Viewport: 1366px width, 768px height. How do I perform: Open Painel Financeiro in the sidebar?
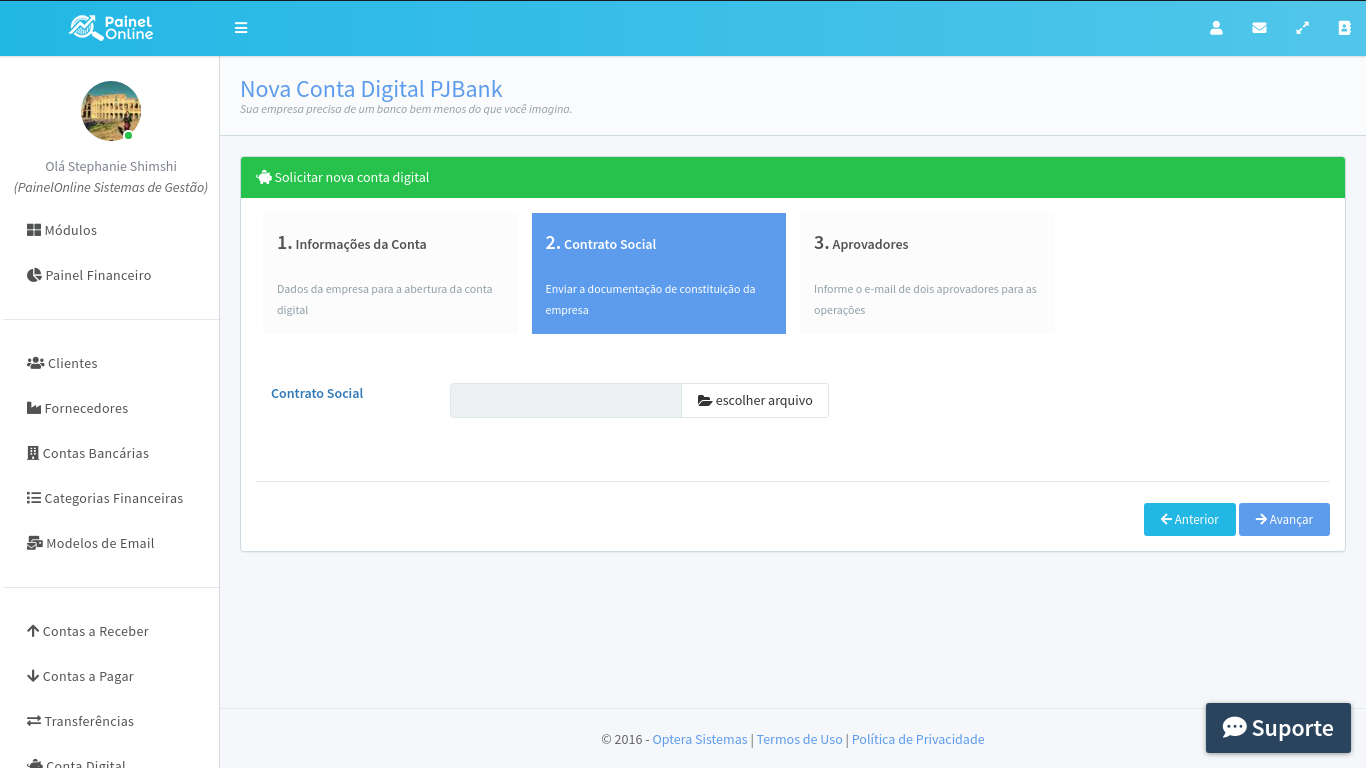tap(89, 275)
